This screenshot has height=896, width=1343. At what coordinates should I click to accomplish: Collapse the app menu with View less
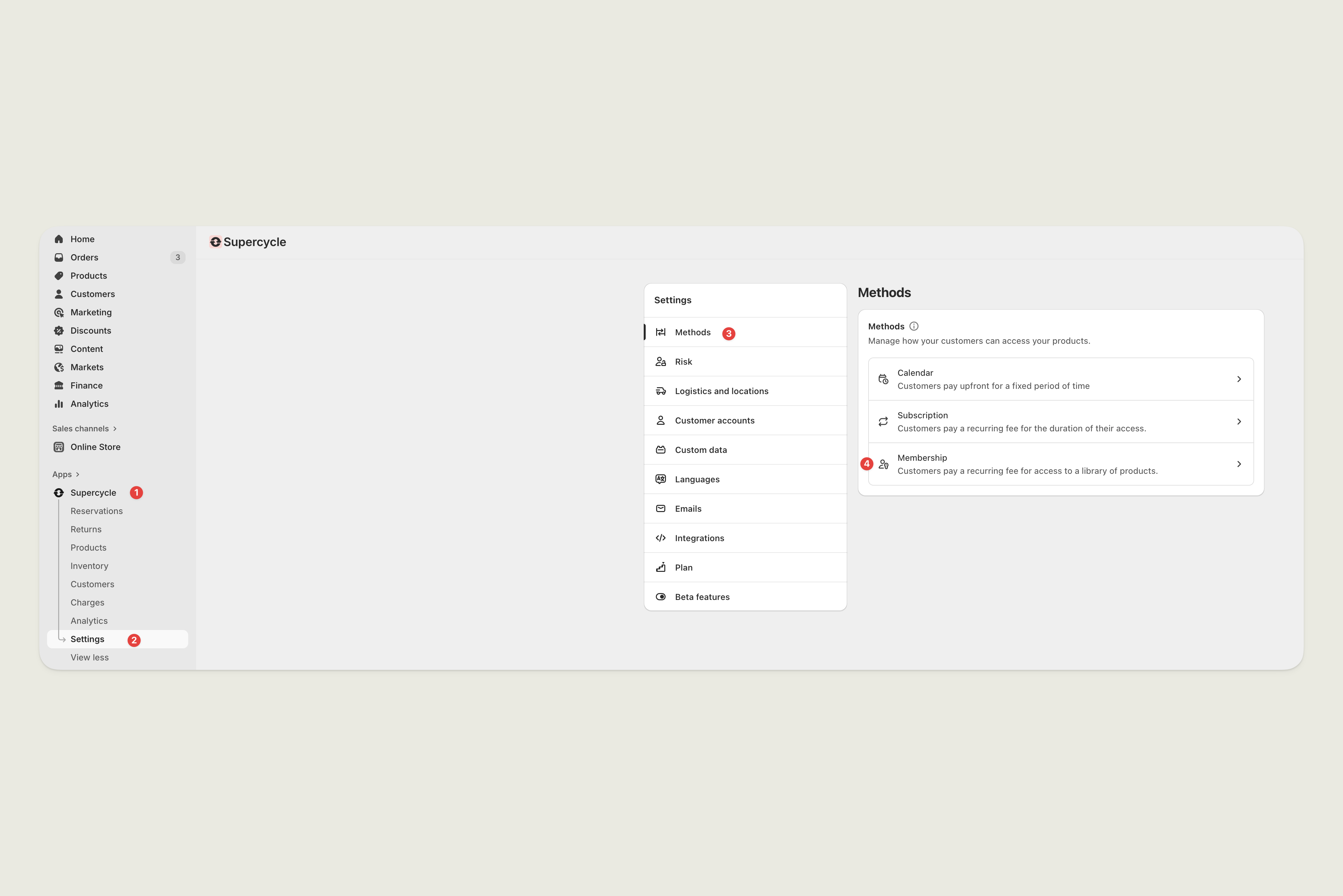(x=90, y=657)
